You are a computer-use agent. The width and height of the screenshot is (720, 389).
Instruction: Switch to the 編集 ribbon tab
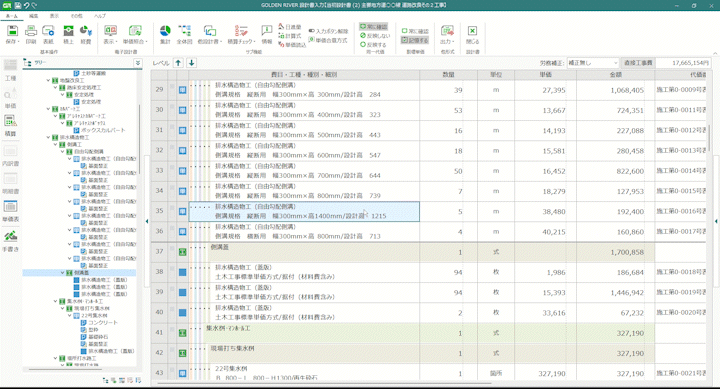tap(34, 16)
